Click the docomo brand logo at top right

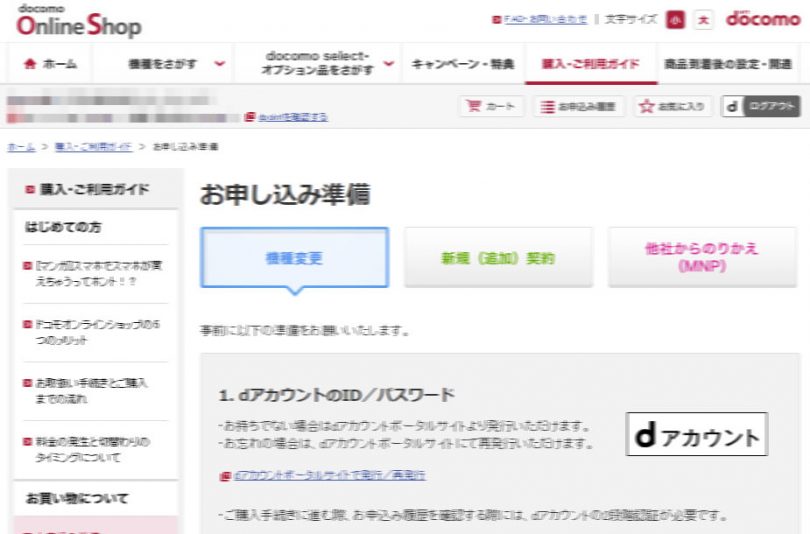pyautogui.click(x=763, y=19)
